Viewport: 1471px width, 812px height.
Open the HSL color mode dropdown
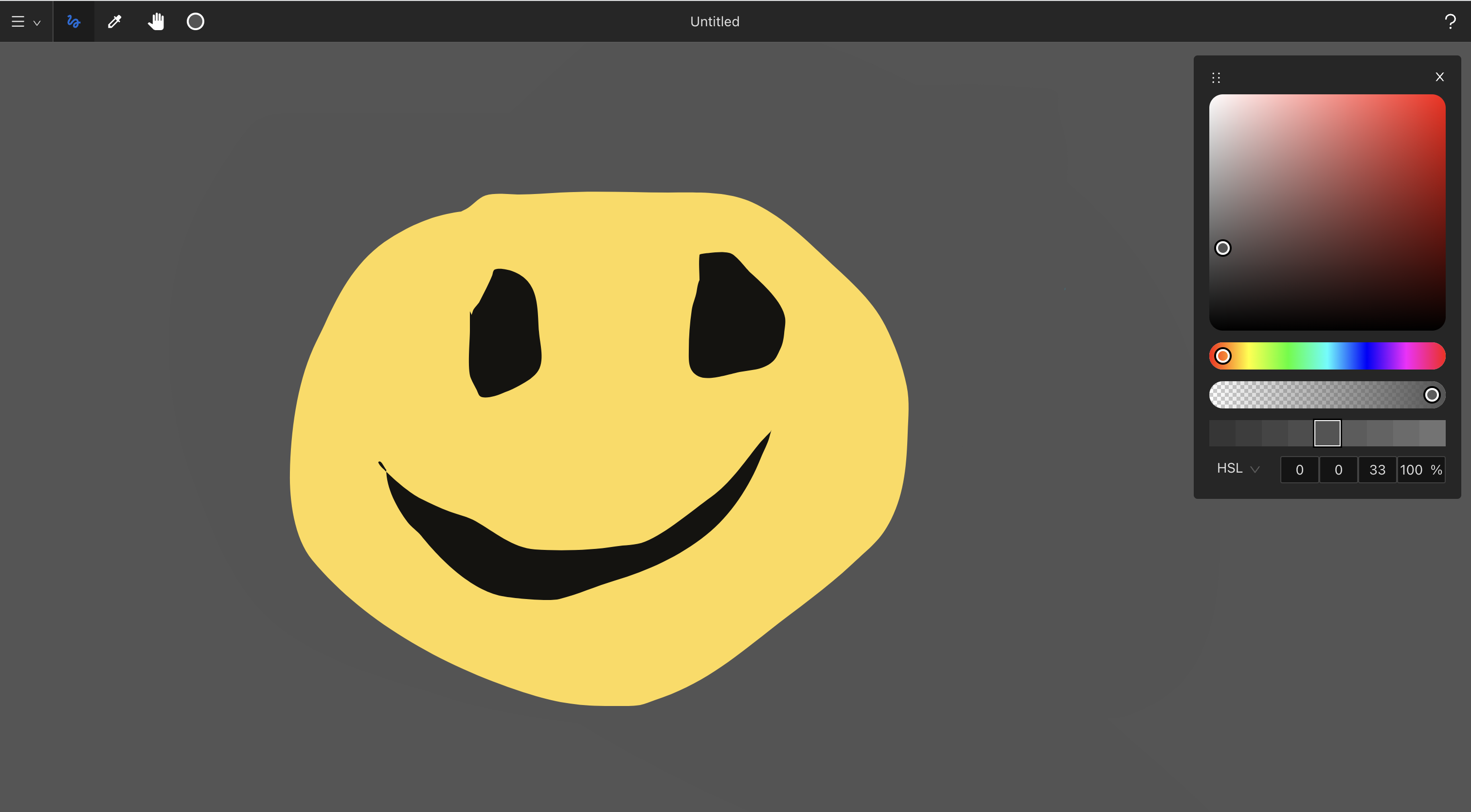1238,469
